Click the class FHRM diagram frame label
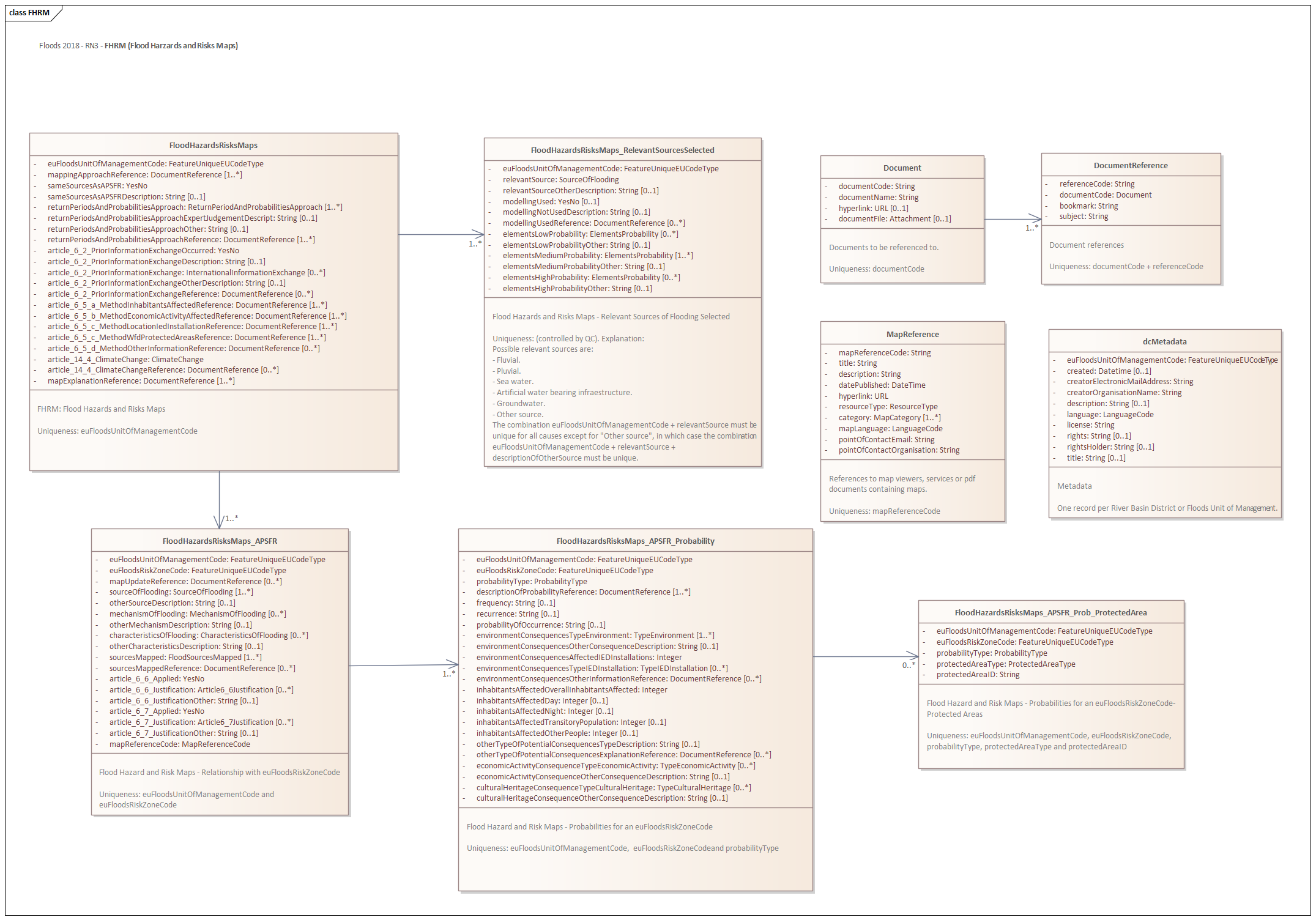 tap(29, 12)
